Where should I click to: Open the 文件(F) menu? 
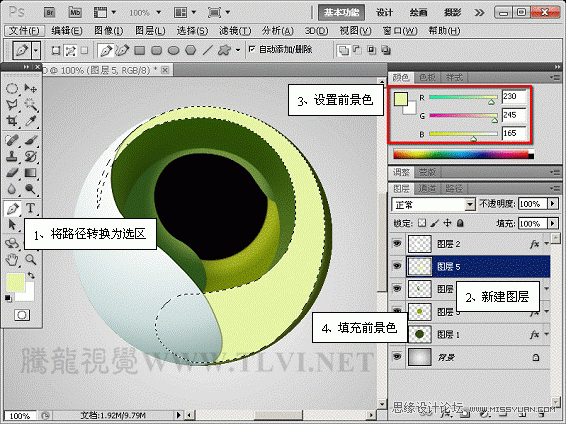coord(24,31)
